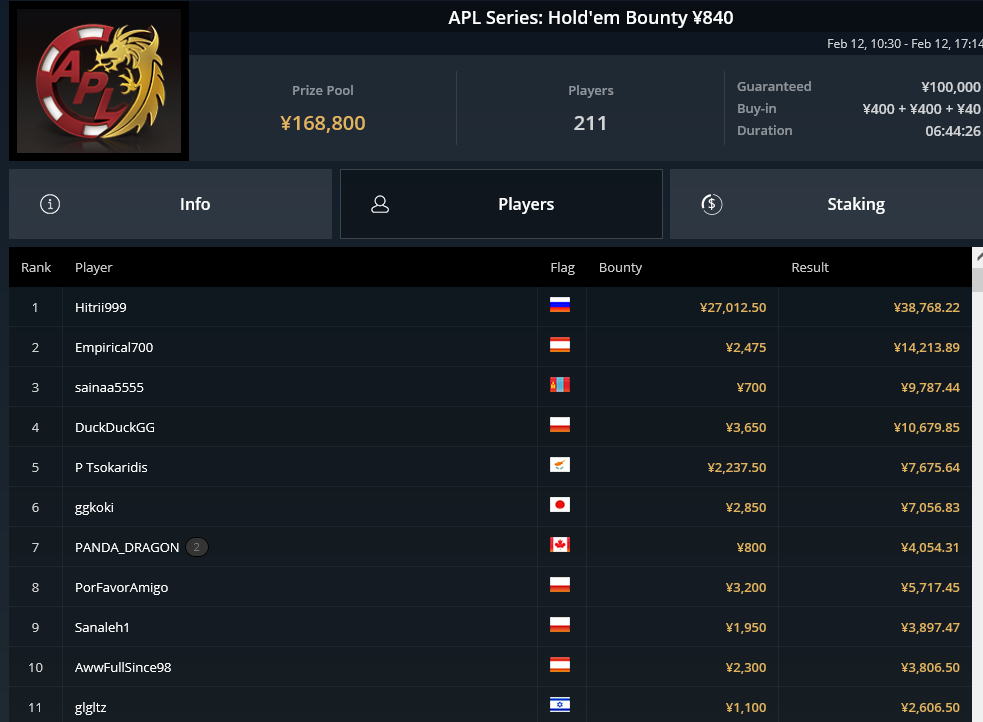The height and width of the screenshot is (722, 983).
Task: Click the bounty value ¥27,012.50
Action: pos(733,307)
